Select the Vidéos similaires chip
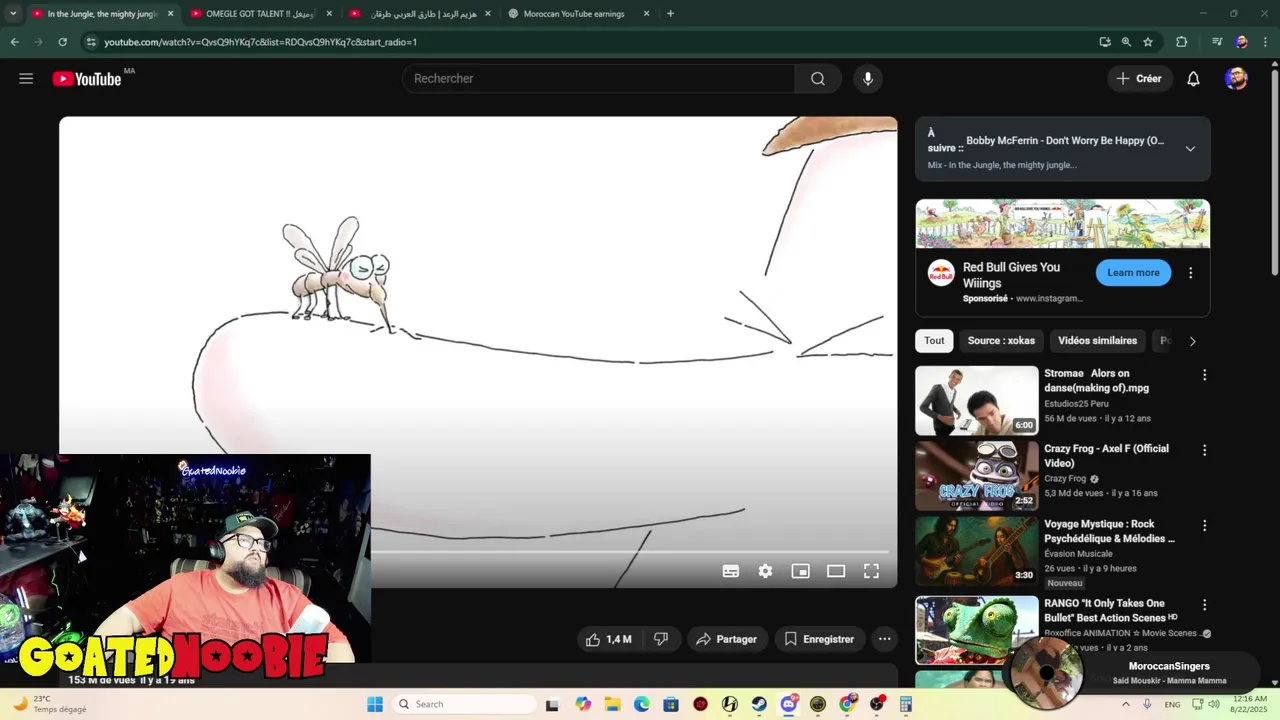 pos(1097,341)
